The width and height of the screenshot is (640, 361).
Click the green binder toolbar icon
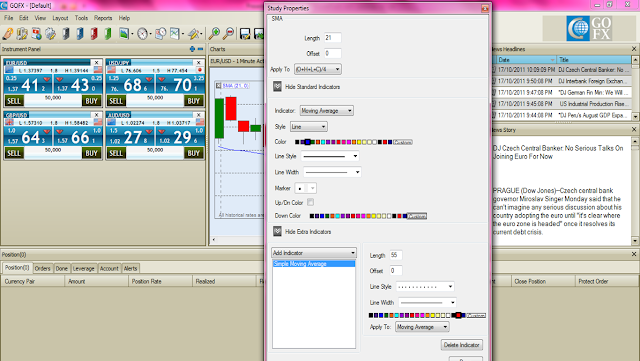click(x=108, y=33)
